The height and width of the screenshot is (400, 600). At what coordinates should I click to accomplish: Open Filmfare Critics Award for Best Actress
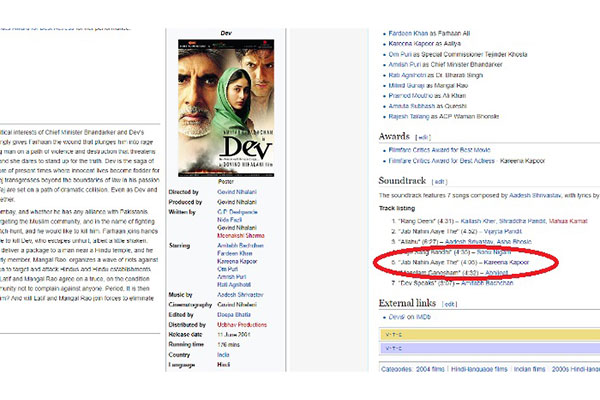[441, 161]
